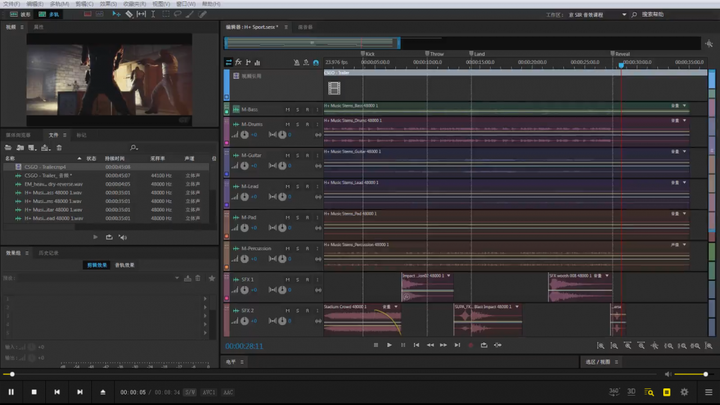The image size is (720, 405).
Task: Select the Razor tool in the toolbar
Action: tap(129, 14)
